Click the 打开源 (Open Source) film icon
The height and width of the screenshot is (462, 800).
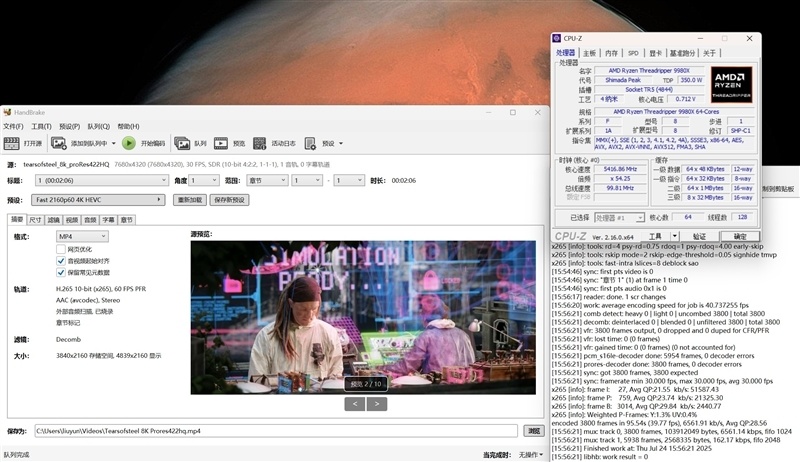pyautogui.click(x=12, y=144)
